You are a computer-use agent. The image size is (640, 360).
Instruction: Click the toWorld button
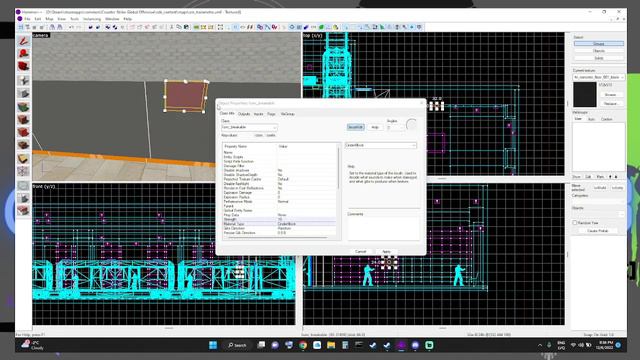[x=600, y=188]
